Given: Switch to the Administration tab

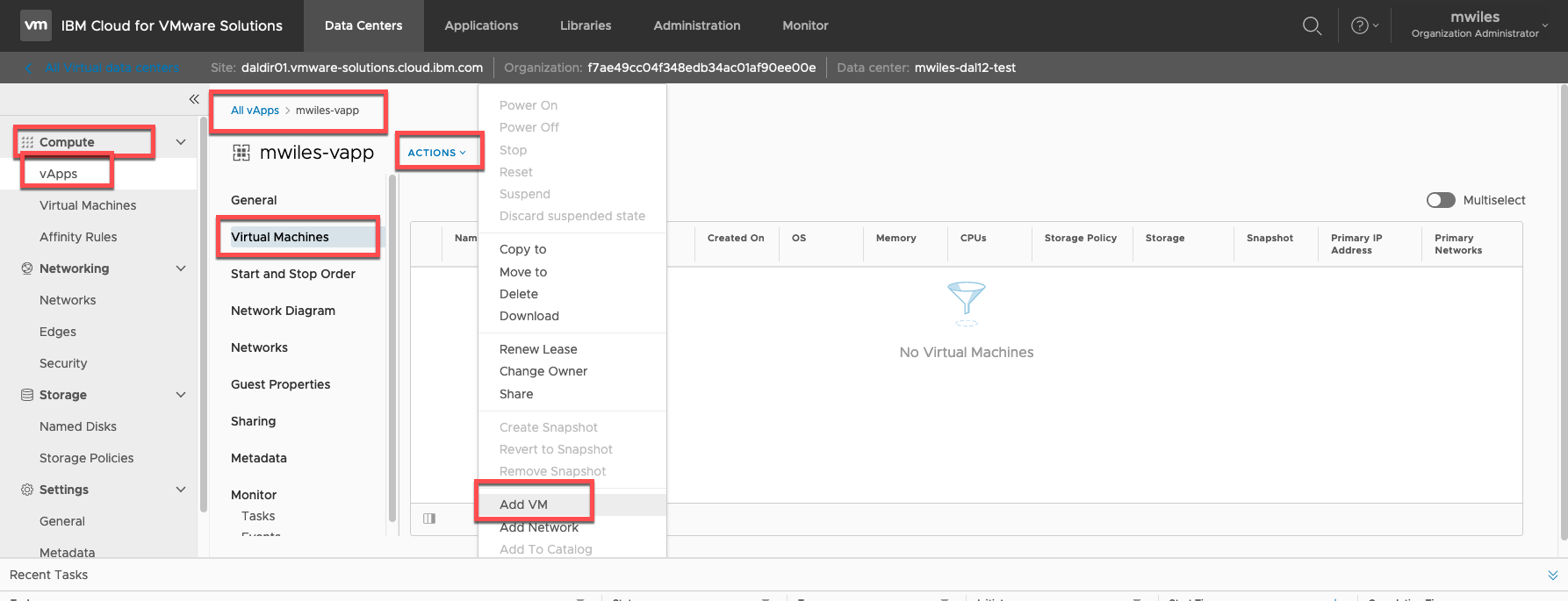Looking at the screenshot, I should click(696, 25).
